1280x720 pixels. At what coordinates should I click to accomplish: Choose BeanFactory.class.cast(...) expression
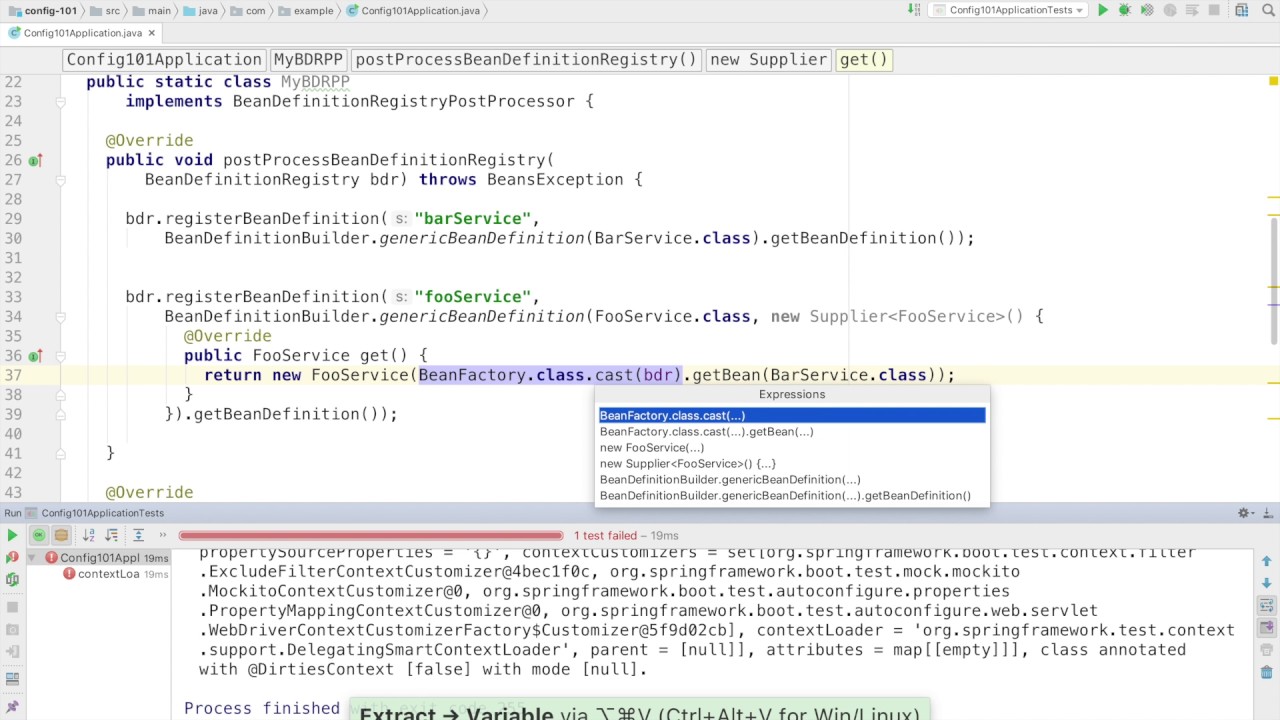[x=792, y=415]
